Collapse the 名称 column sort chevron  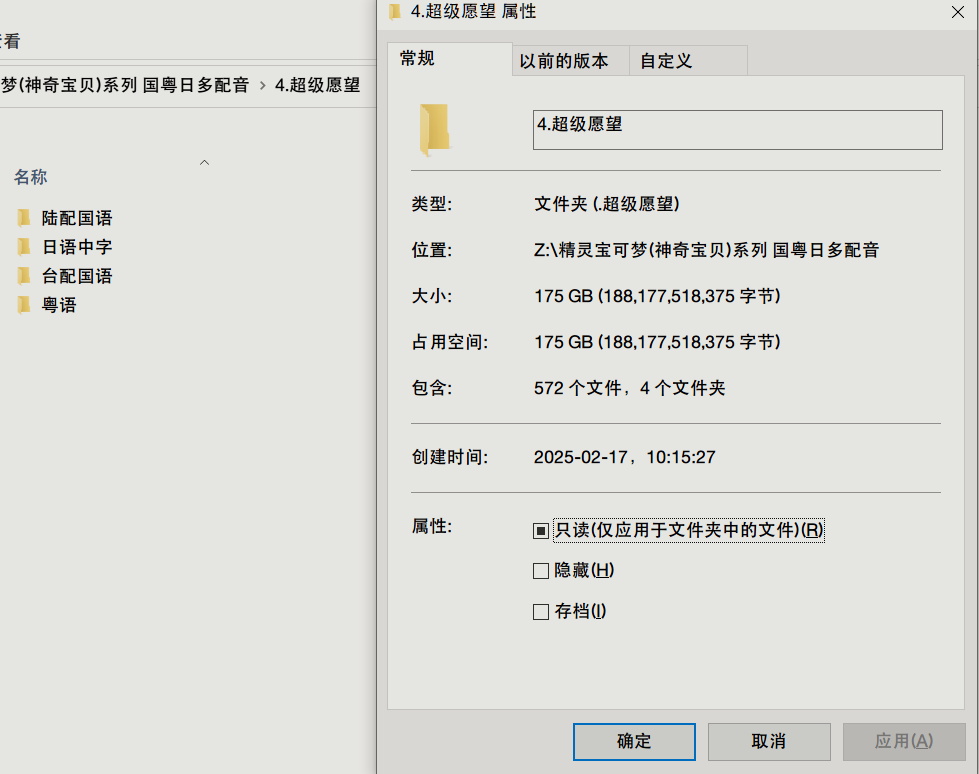tap(204, 161)
